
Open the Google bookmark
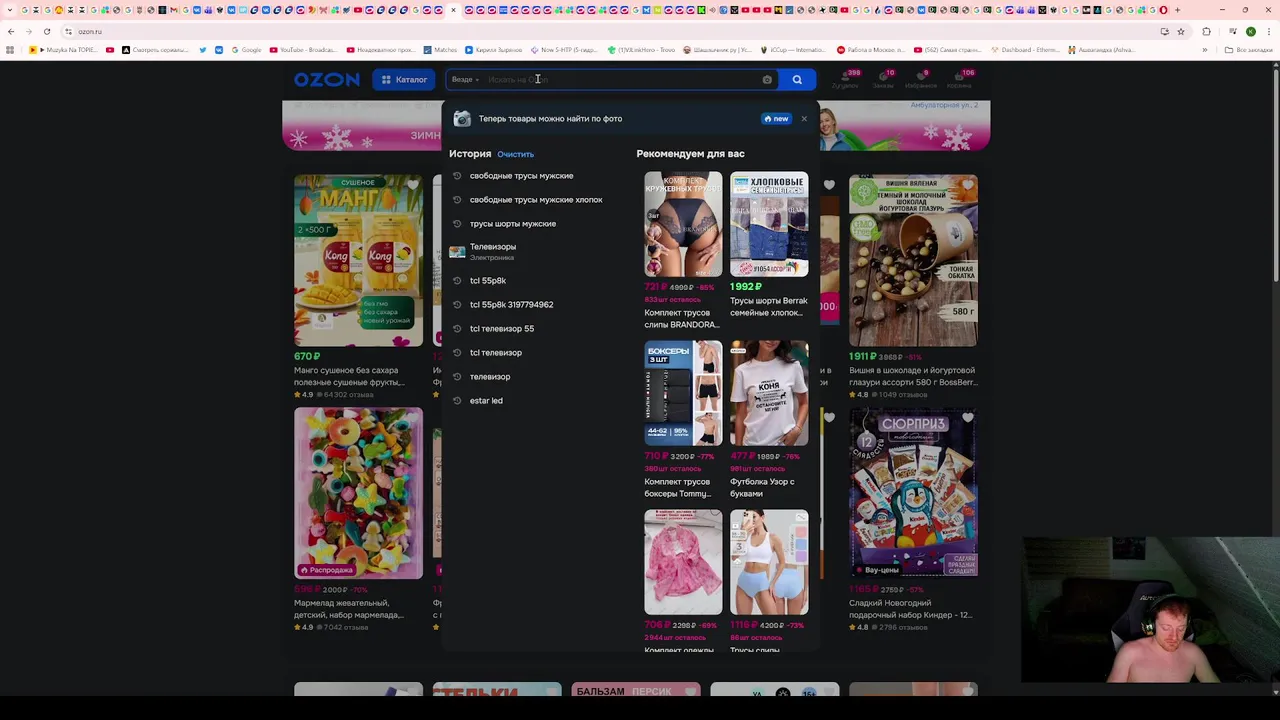point(246,50)
